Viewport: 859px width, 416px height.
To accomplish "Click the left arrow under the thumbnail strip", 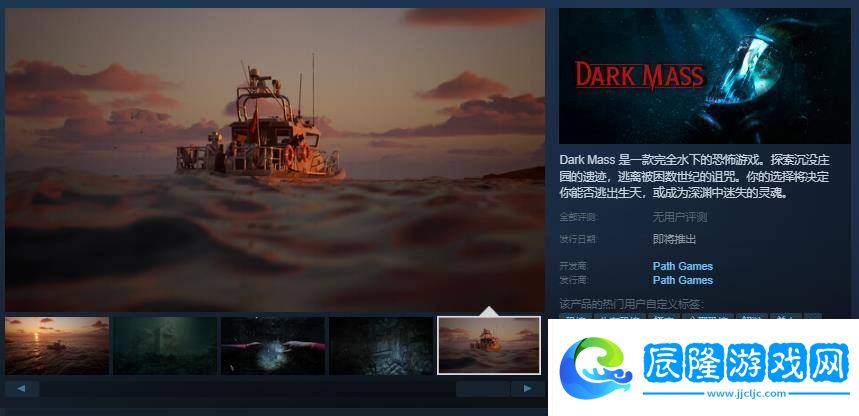I will tap(22, 389).
